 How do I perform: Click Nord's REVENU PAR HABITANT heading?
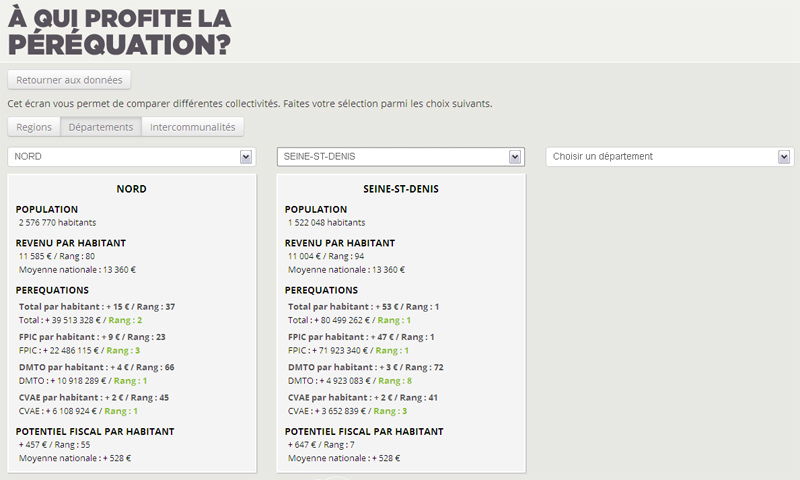tap(71, 243)
